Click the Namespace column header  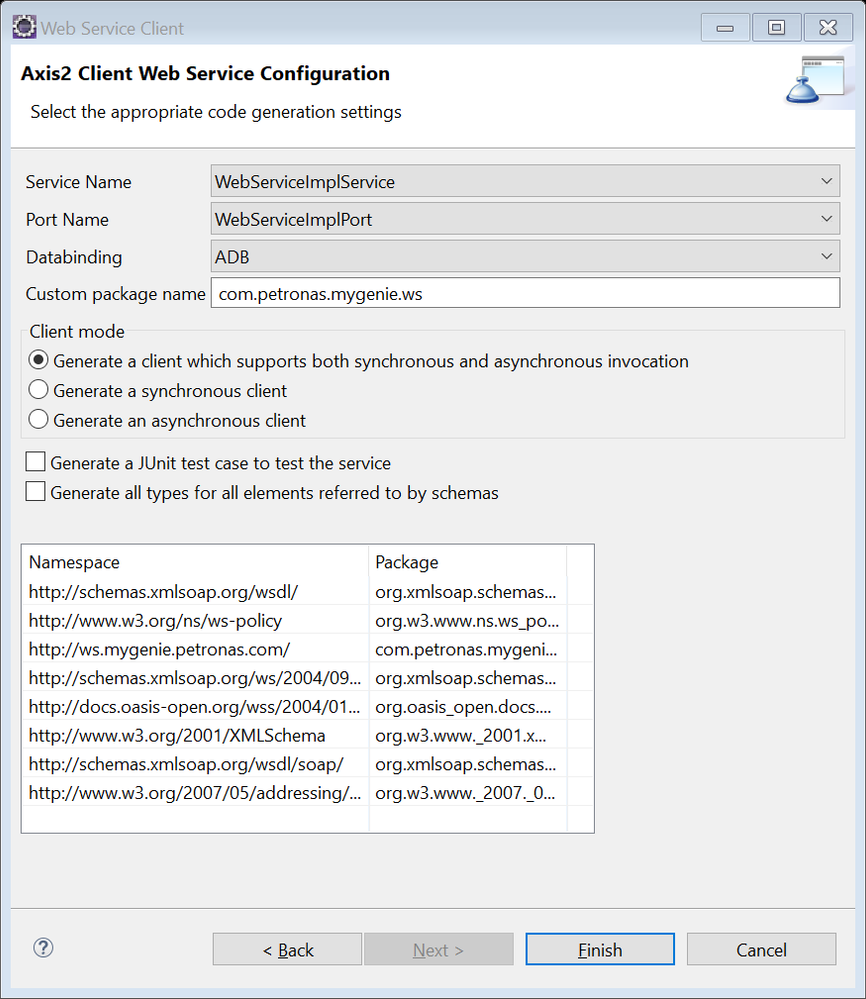tap(195, 562)
